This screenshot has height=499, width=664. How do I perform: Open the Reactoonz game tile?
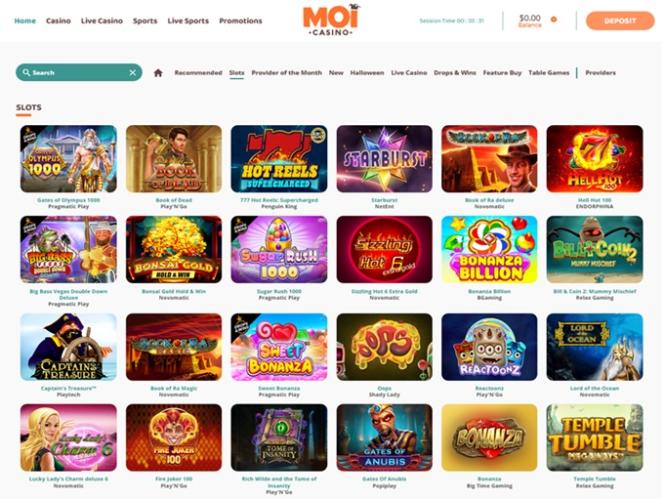[x=489, y=347]
